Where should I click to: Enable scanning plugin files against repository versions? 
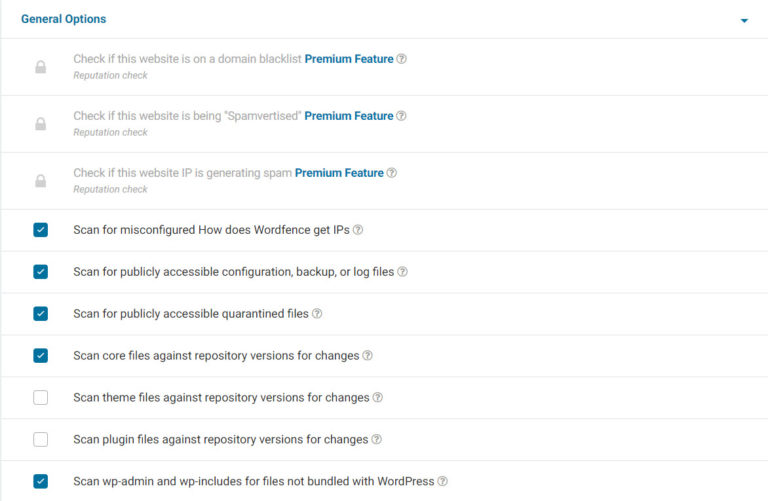40,440
